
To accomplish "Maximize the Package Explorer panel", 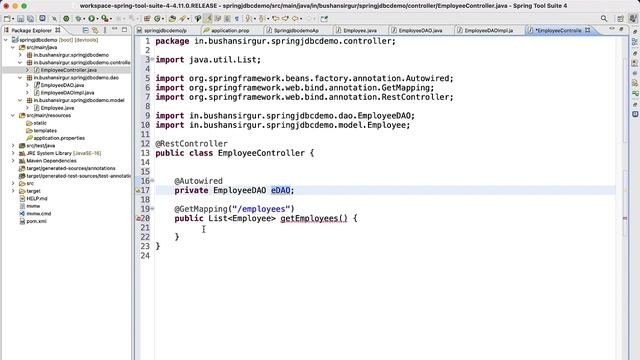I will [x=124, y=30].
